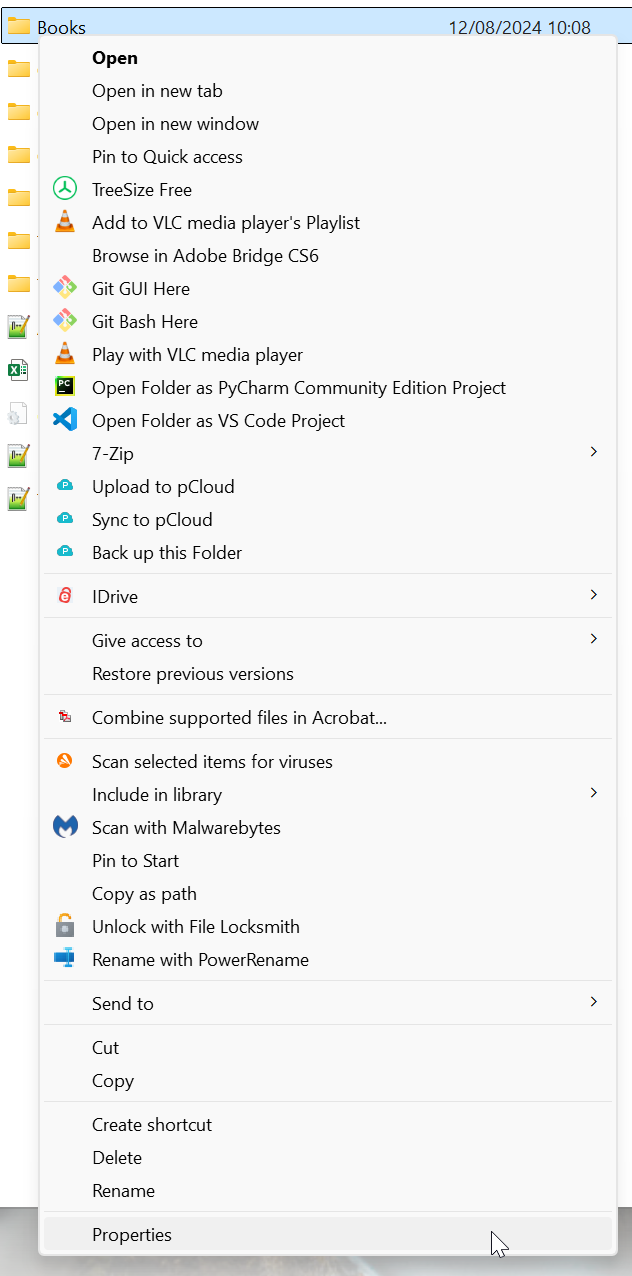Expand the IDrive submenu arrow

point(593,596)
